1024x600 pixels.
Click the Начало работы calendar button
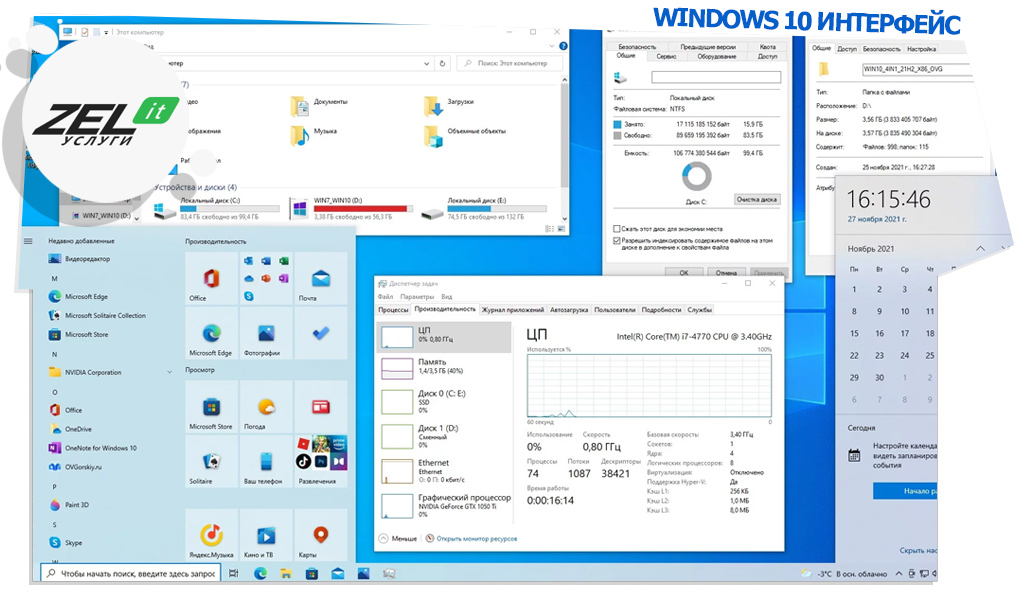coord(905,491)
